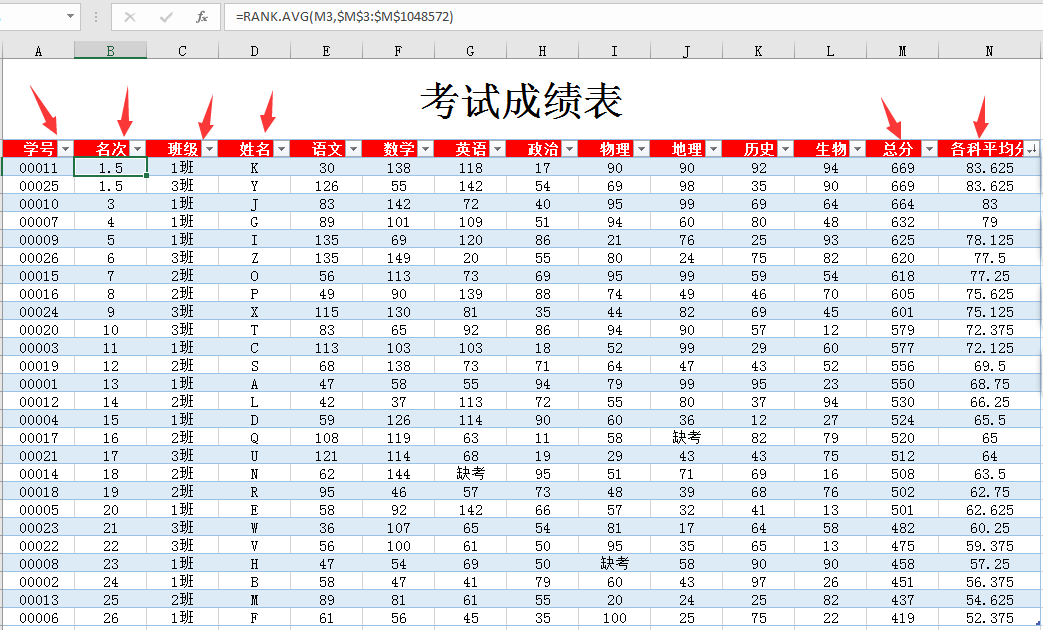Open the 语文 filter dropdown
Image resolution: width=1043 pixels, height=630 pixels.
tap(354, 148)
